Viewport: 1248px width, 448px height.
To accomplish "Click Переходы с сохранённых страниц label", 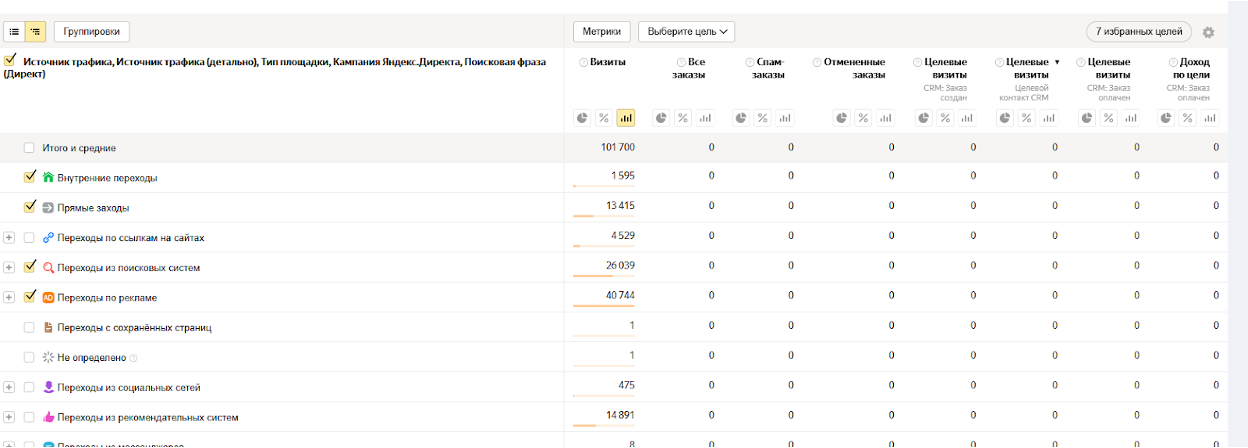I will [134, 328].
